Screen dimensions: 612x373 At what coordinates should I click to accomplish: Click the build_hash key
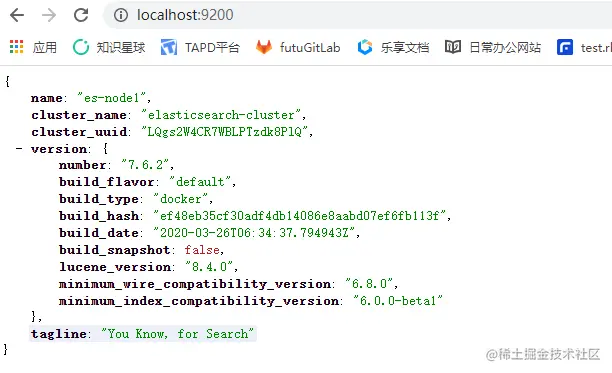[99, 216]
